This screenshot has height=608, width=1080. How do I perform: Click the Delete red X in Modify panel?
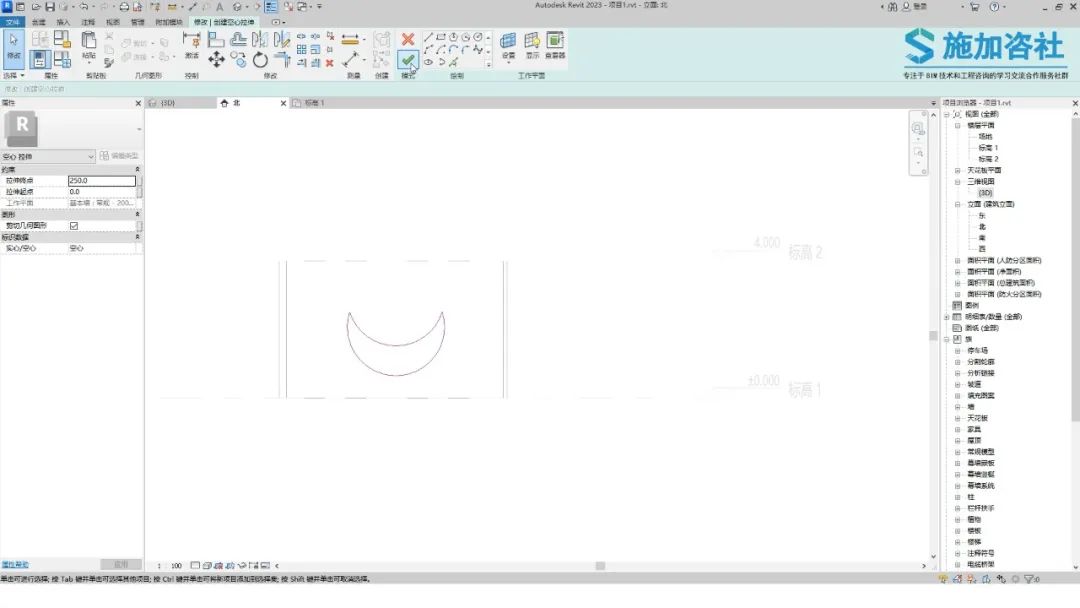pos(330,63)
